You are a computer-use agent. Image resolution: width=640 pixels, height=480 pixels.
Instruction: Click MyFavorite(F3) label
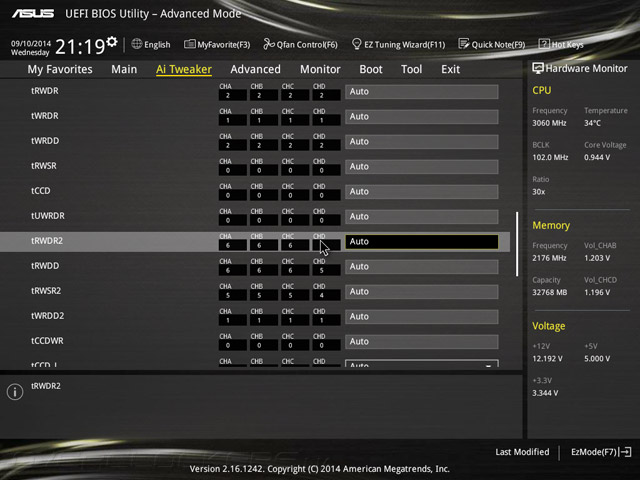point(224,44)
